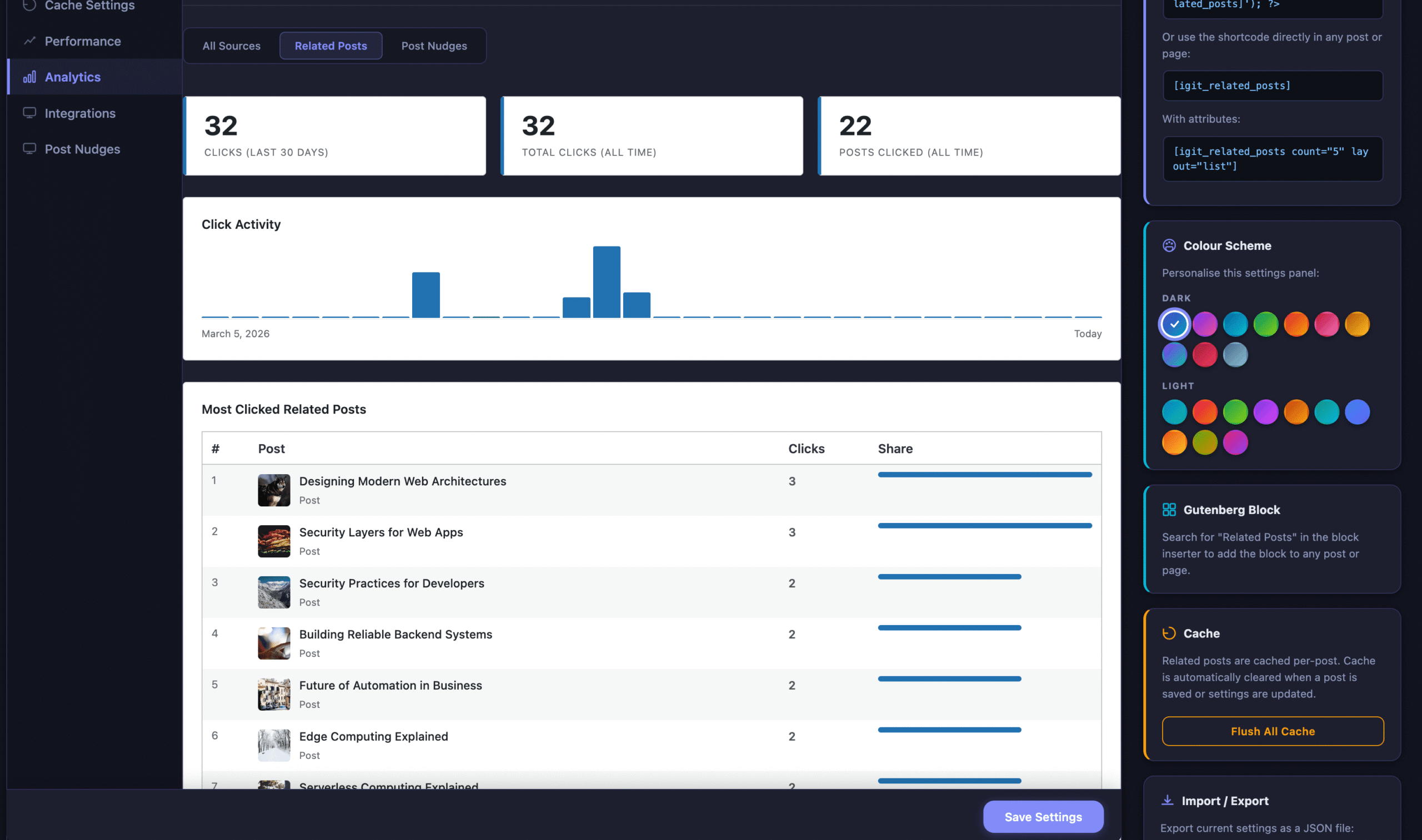This screenshot has width=1422, height=840.
Task: Choose the red light scheme swatch
Action: tap(1205, 411)
